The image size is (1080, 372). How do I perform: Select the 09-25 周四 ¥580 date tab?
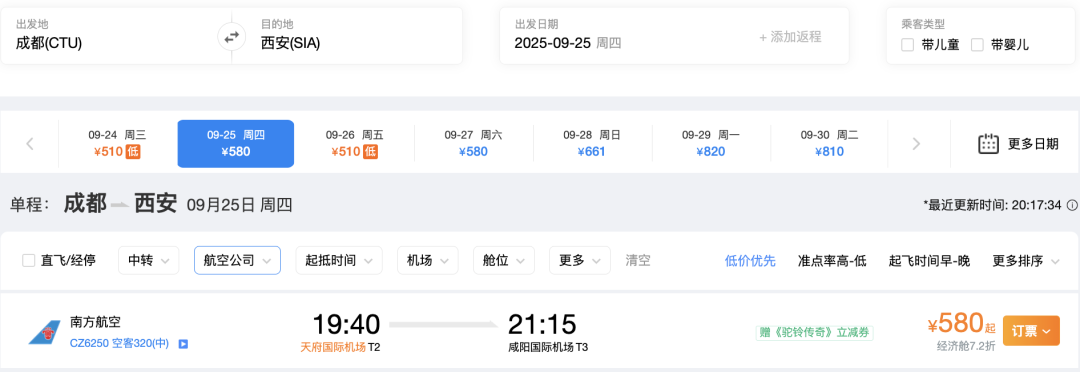coord(236,143)
